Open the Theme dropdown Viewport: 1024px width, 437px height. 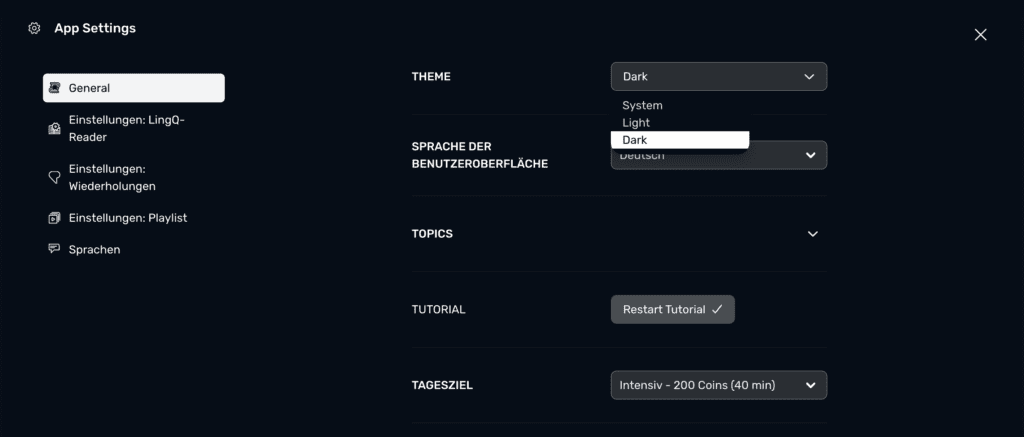click(718, 77)
